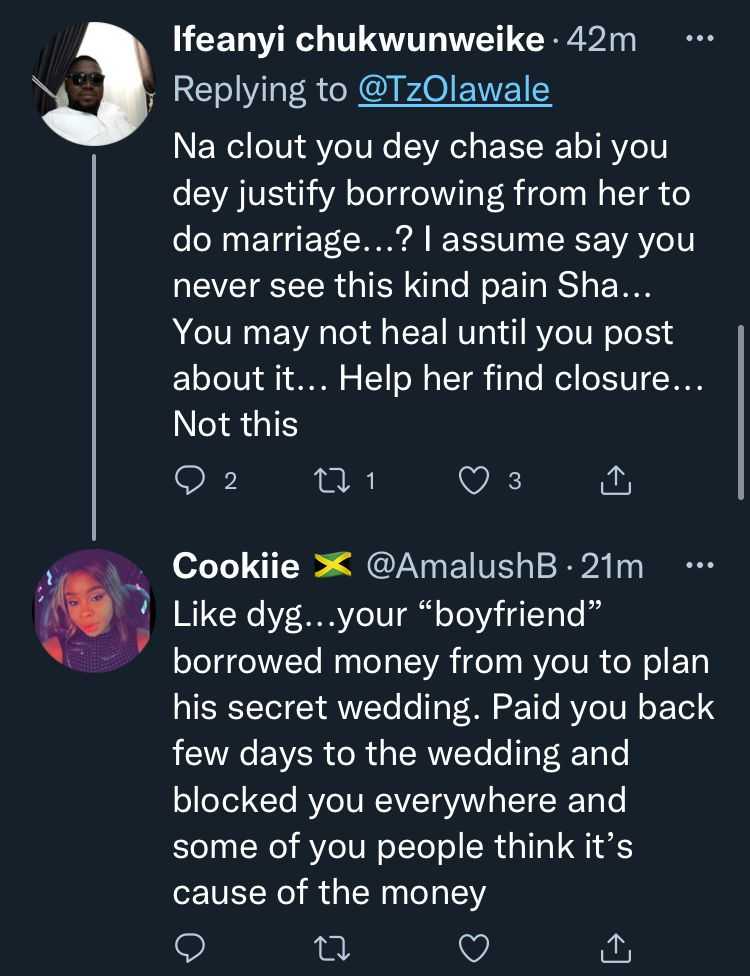Open Cookiie's profile picture
The width and height of the screenshot is (750, 976).
click(x=93, y=608)
